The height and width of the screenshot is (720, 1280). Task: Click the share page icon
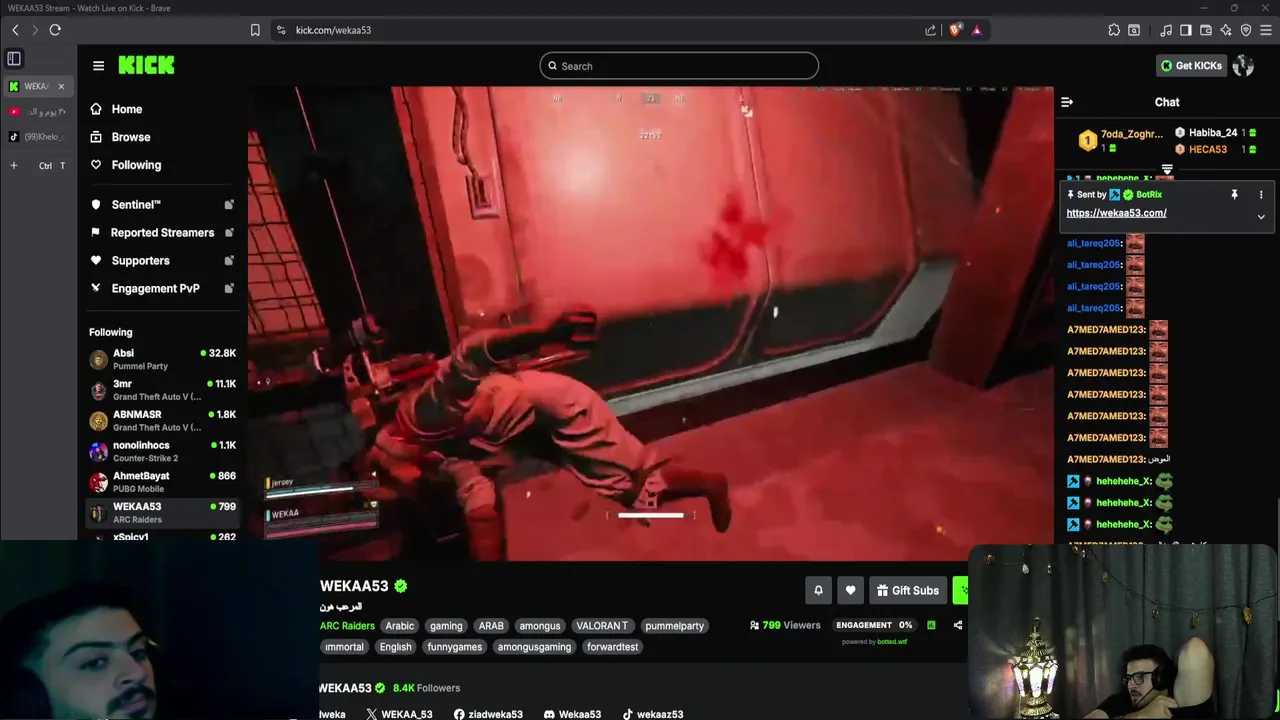coord(931,30)
